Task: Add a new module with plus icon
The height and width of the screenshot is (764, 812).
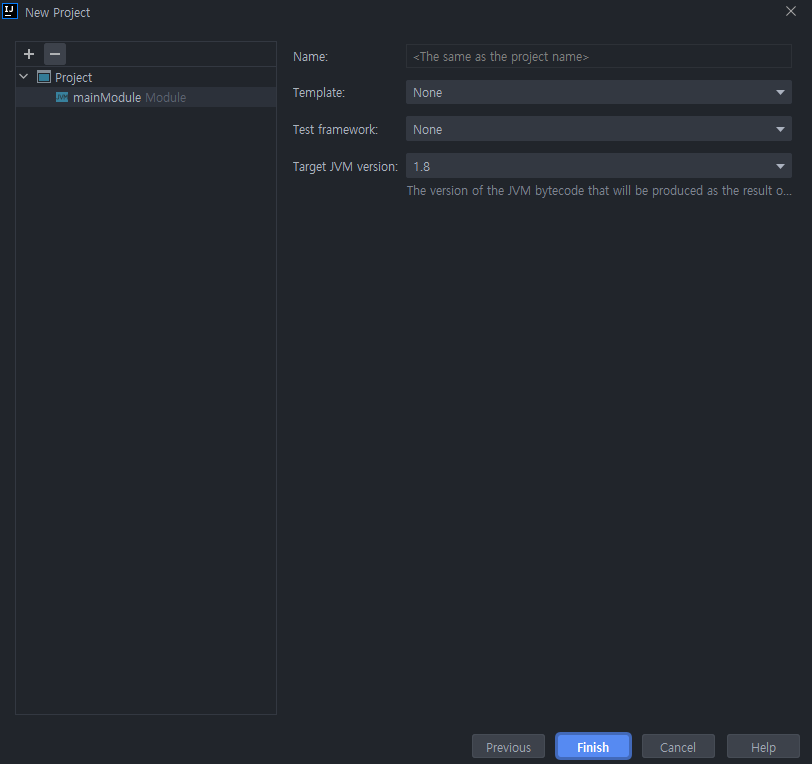Action: tap(29, 54)
